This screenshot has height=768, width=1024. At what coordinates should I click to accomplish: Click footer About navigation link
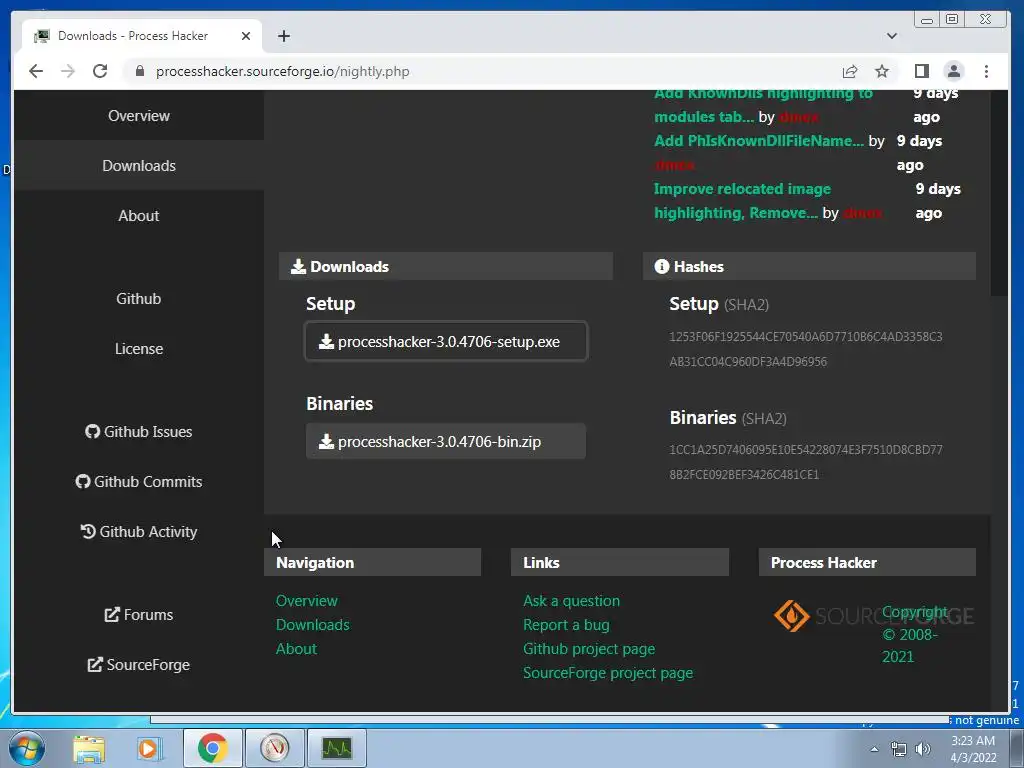click(x=296, y=649)
